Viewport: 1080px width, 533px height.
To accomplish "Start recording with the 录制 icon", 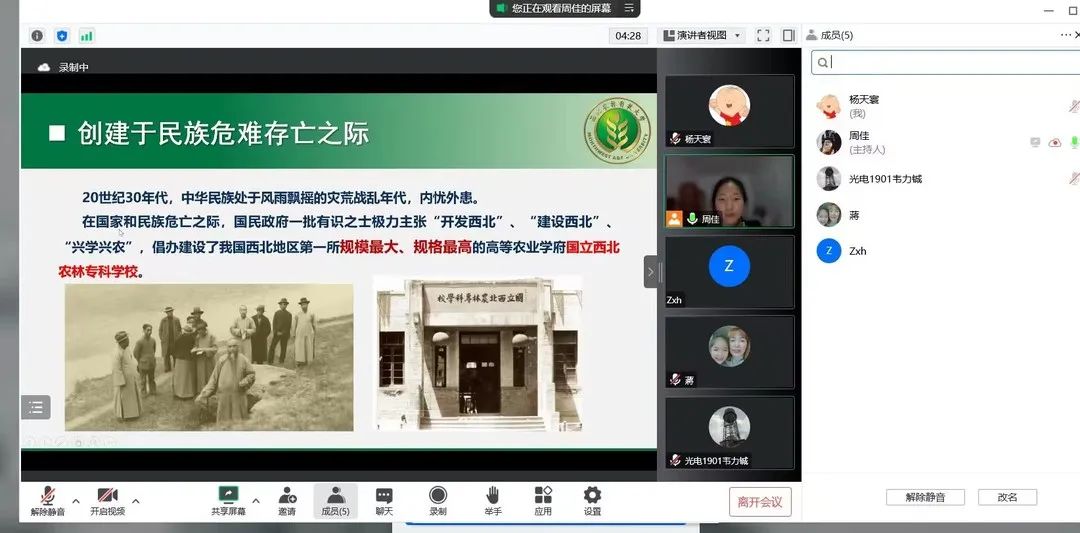I will (x=438, y=495).
